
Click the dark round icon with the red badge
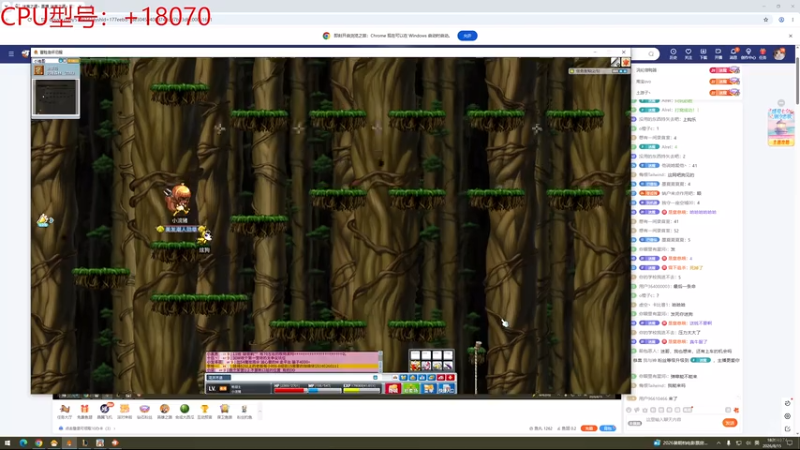[x=105, y=410]
